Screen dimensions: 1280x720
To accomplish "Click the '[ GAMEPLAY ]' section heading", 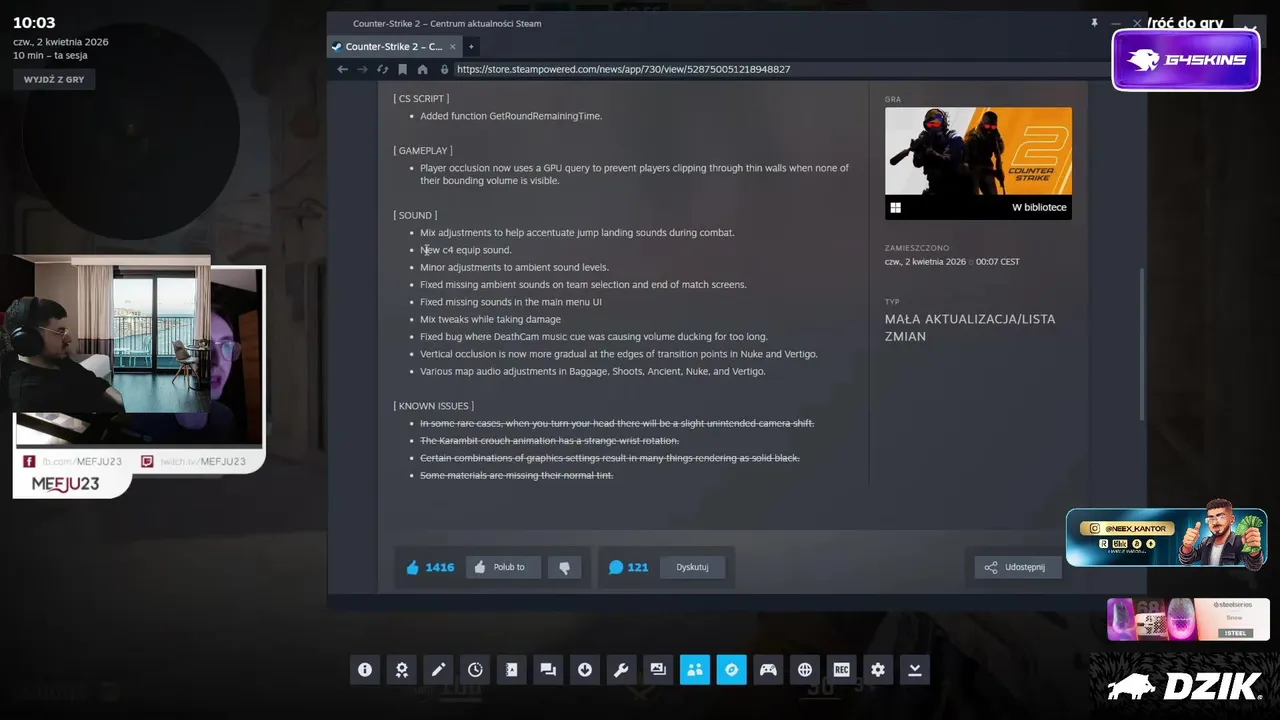I will [x=423, y=151].
